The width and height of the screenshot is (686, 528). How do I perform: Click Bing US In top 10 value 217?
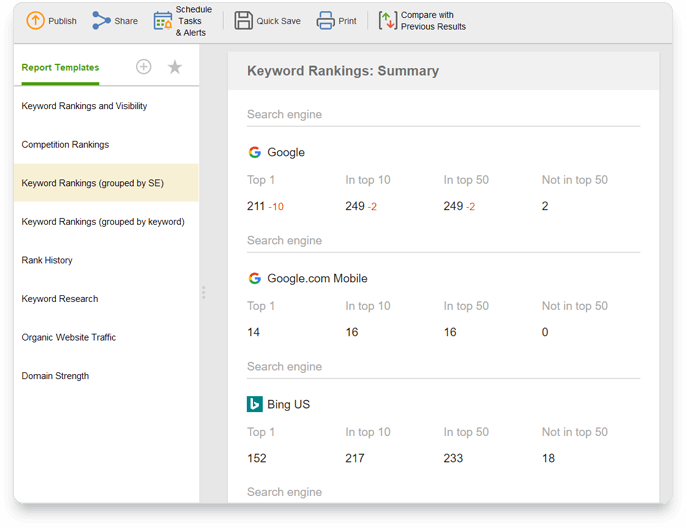[x=355, y=458]
